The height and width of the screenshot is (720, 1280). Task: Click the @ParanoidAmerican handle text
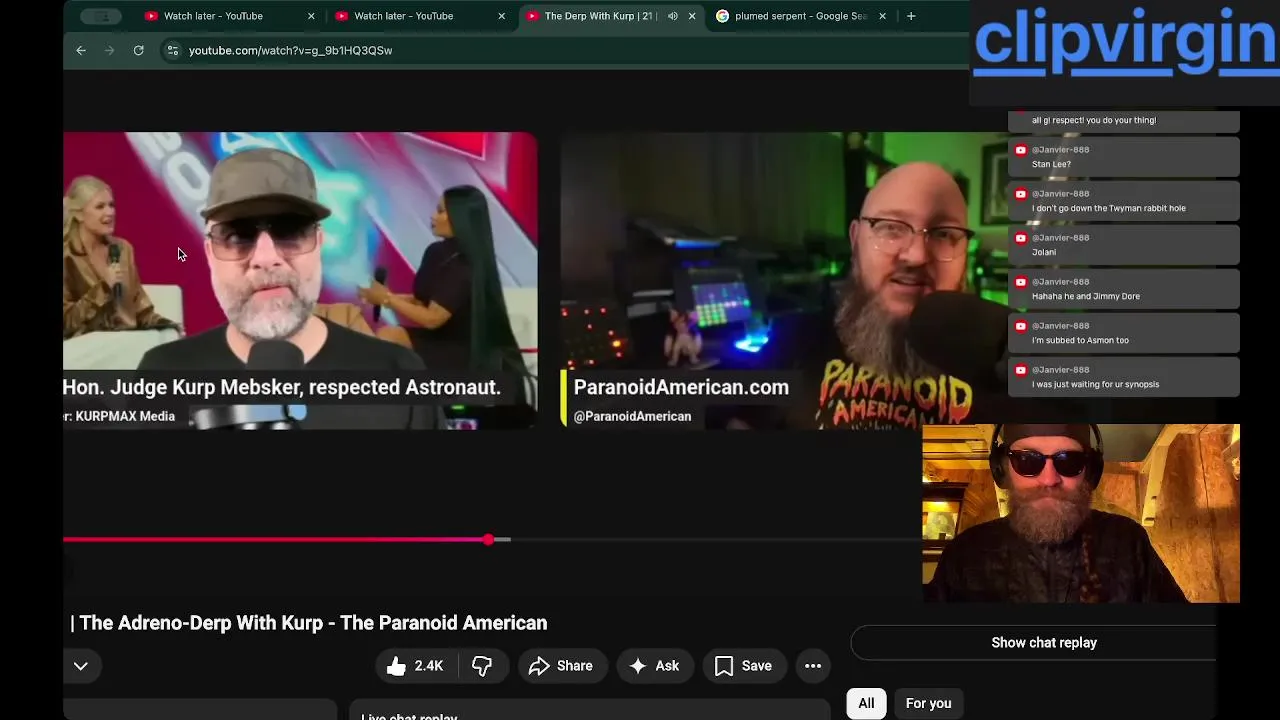click(632, 417)
